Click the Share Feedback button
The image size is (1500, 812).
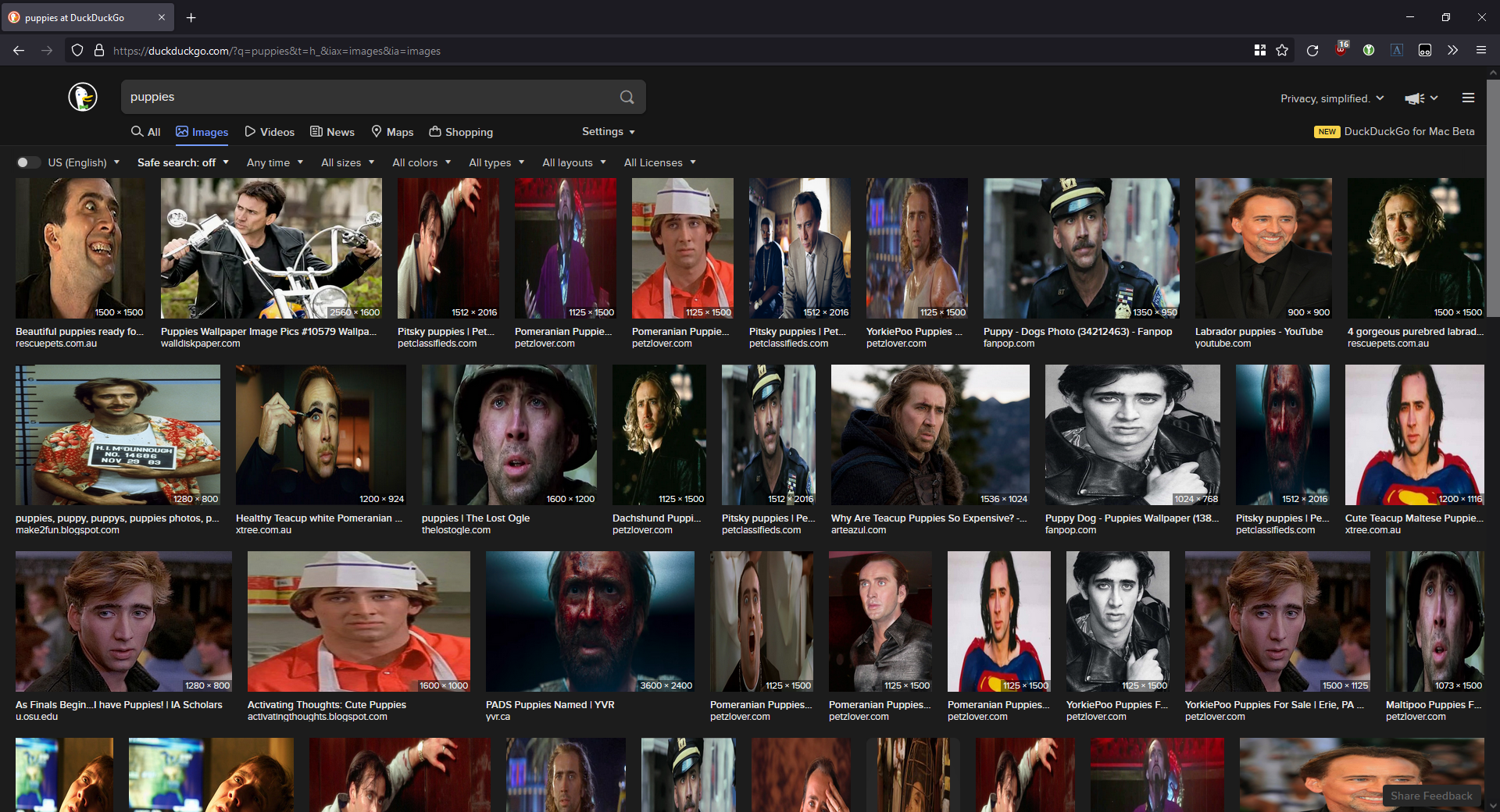(x=1431, y=796)
